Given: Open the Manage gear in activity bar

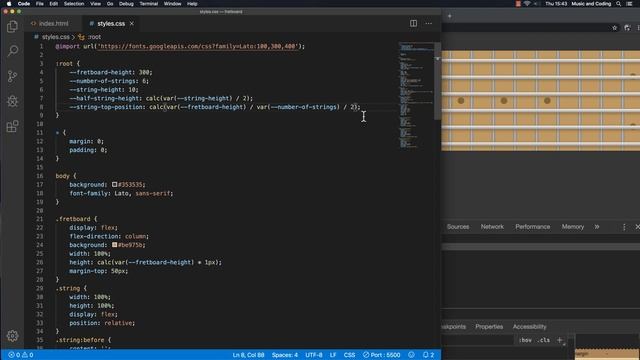Looking at the screenshot, I should (x=12, y=336).
